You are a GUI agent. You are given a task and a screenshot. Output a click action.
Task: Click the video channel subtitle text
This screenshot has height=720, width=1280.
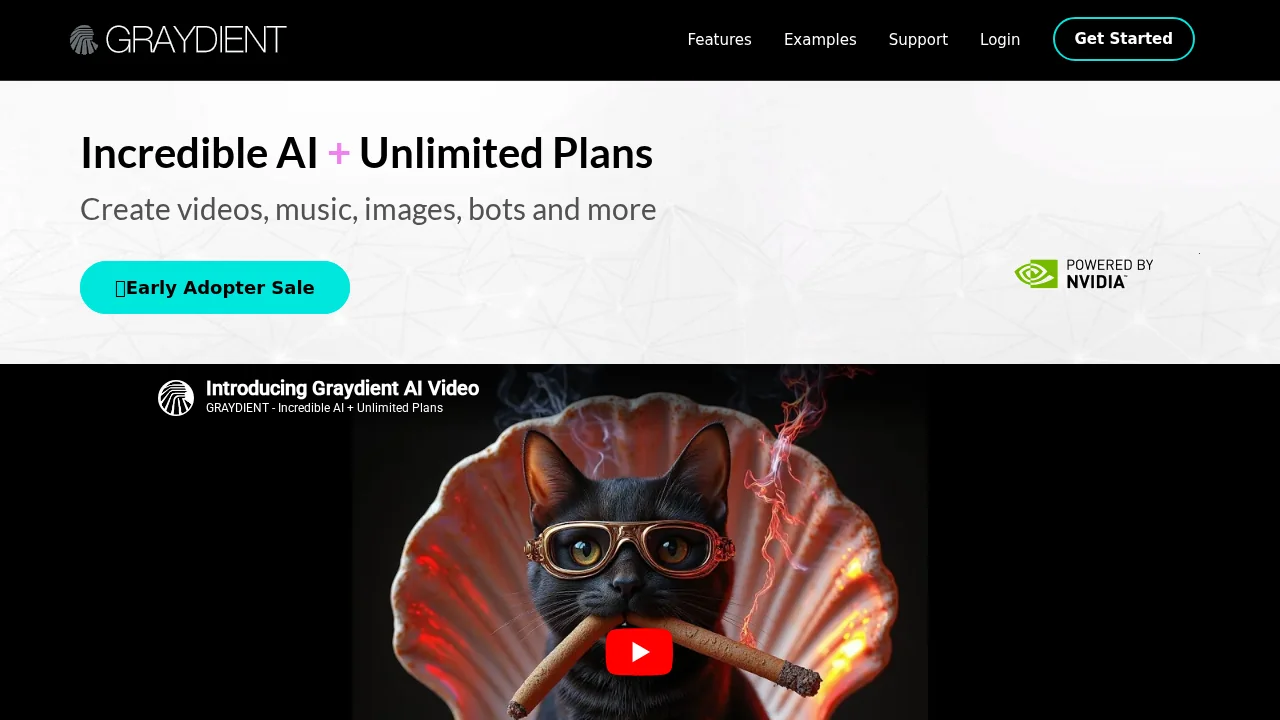click(x=324, y=408)
